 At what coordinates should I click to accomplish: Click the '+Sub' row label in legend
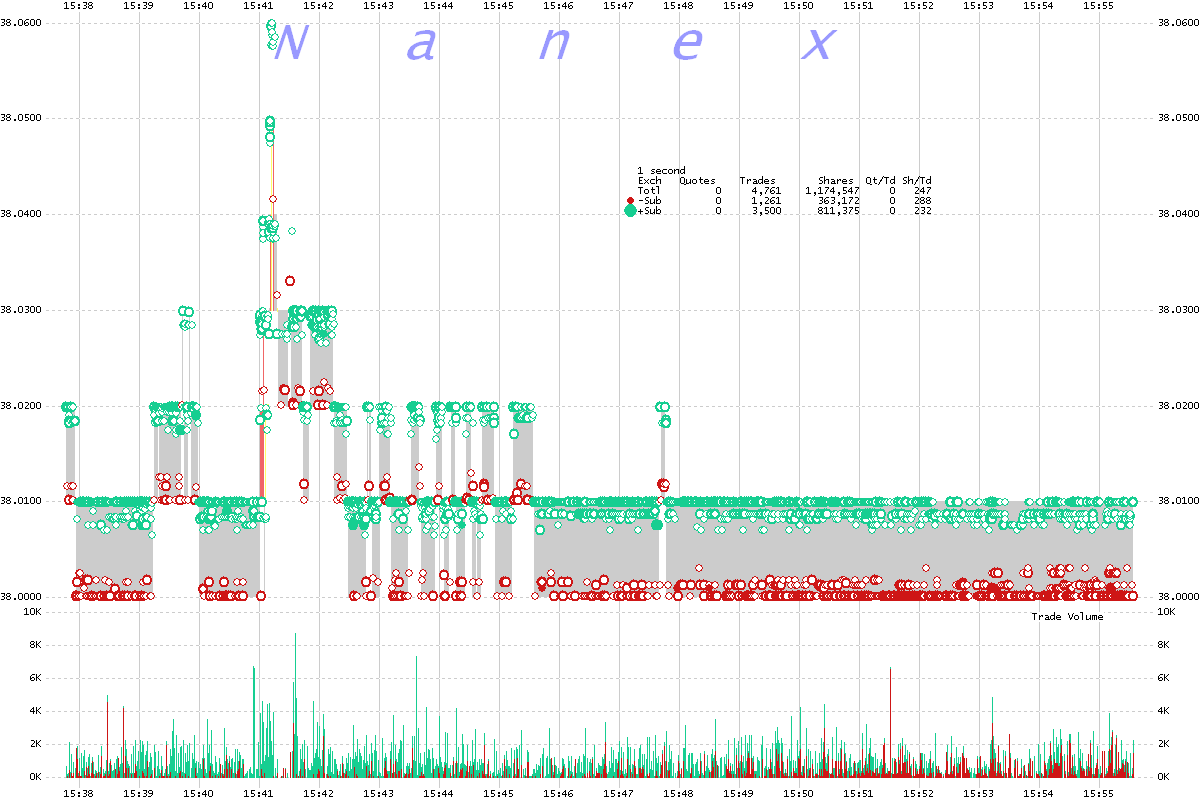click(x=649, y=211)
